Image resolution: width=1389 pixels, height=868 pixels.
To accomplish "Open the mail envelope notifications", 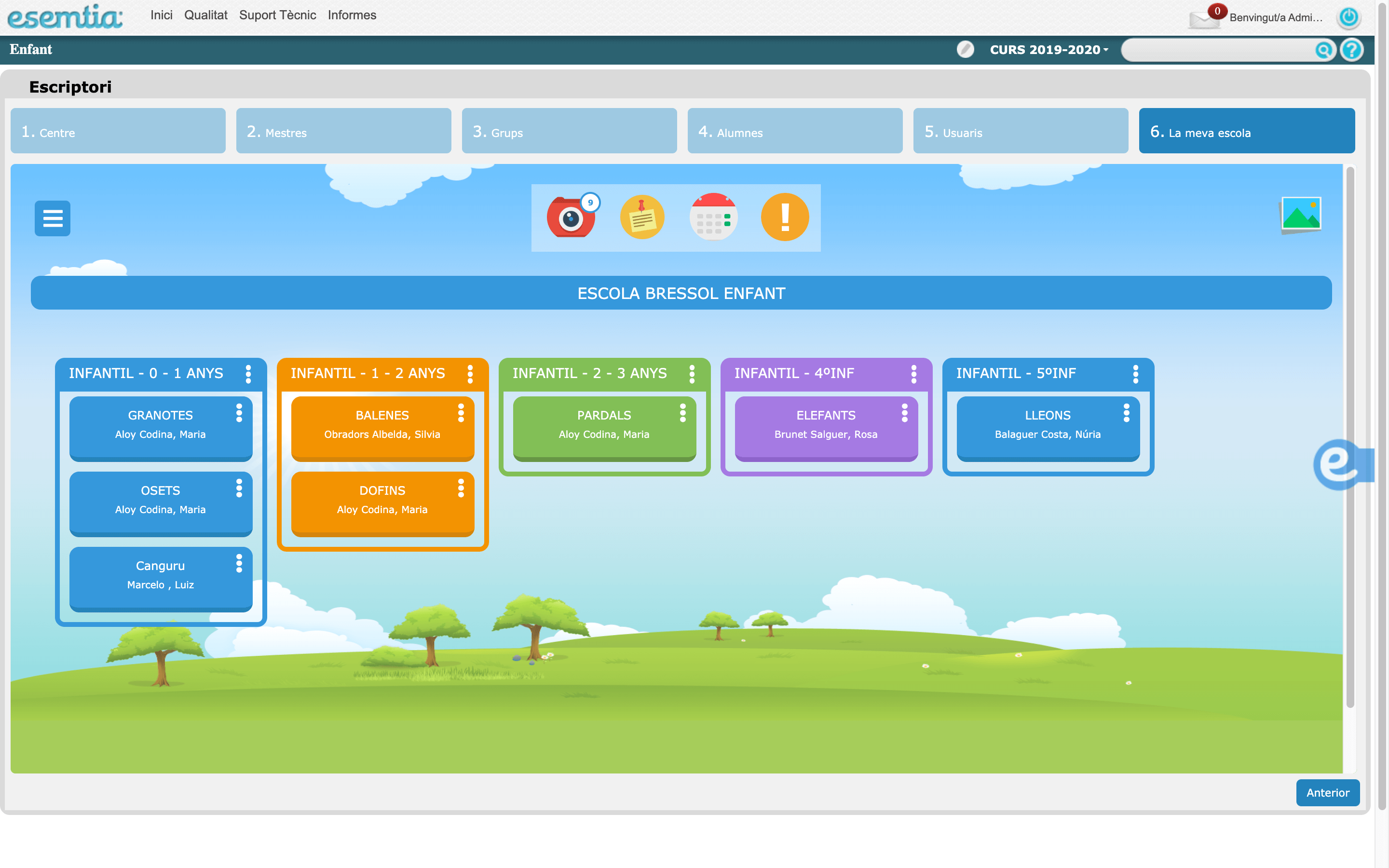I will point(1204,19).
